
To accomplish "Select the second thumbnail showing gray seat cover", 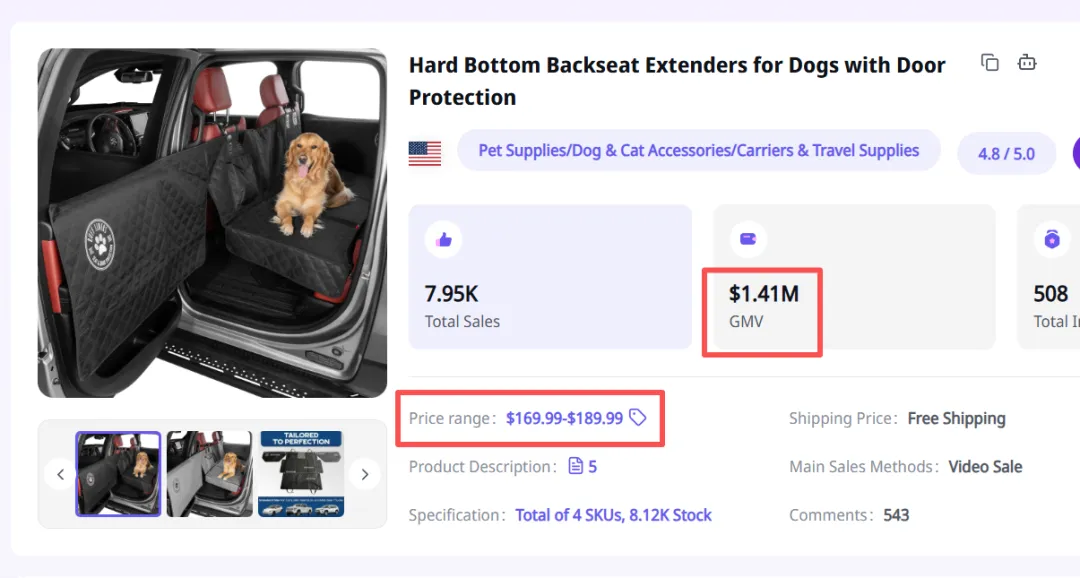I will (x=209, y=474).
